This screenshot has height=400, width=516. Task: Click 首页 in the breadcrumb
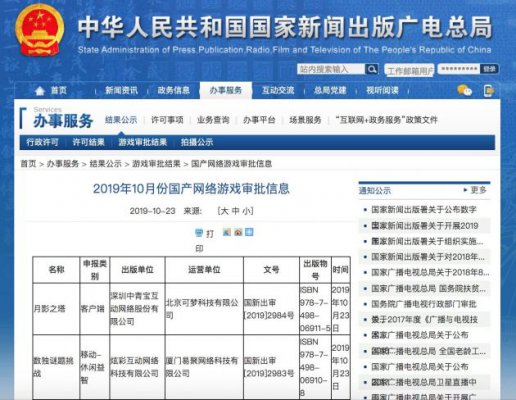[x=28, y=164]
